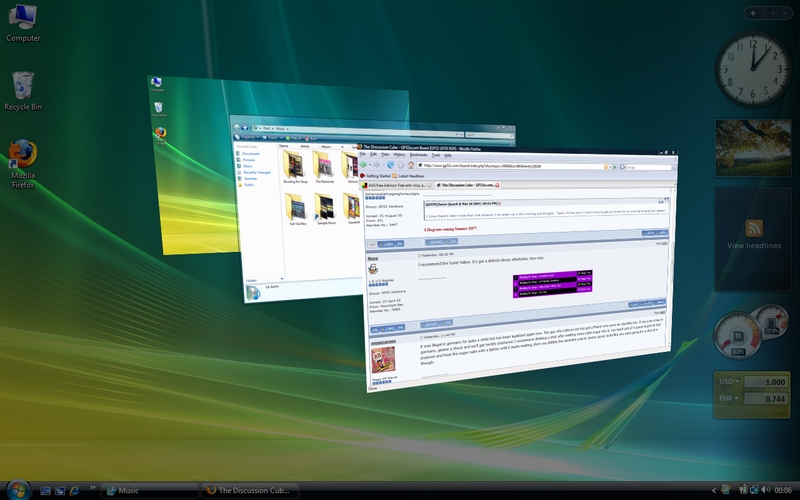Click the search box in Music window
This screenshot has height=500, width=800.
[x=489, y=135]
